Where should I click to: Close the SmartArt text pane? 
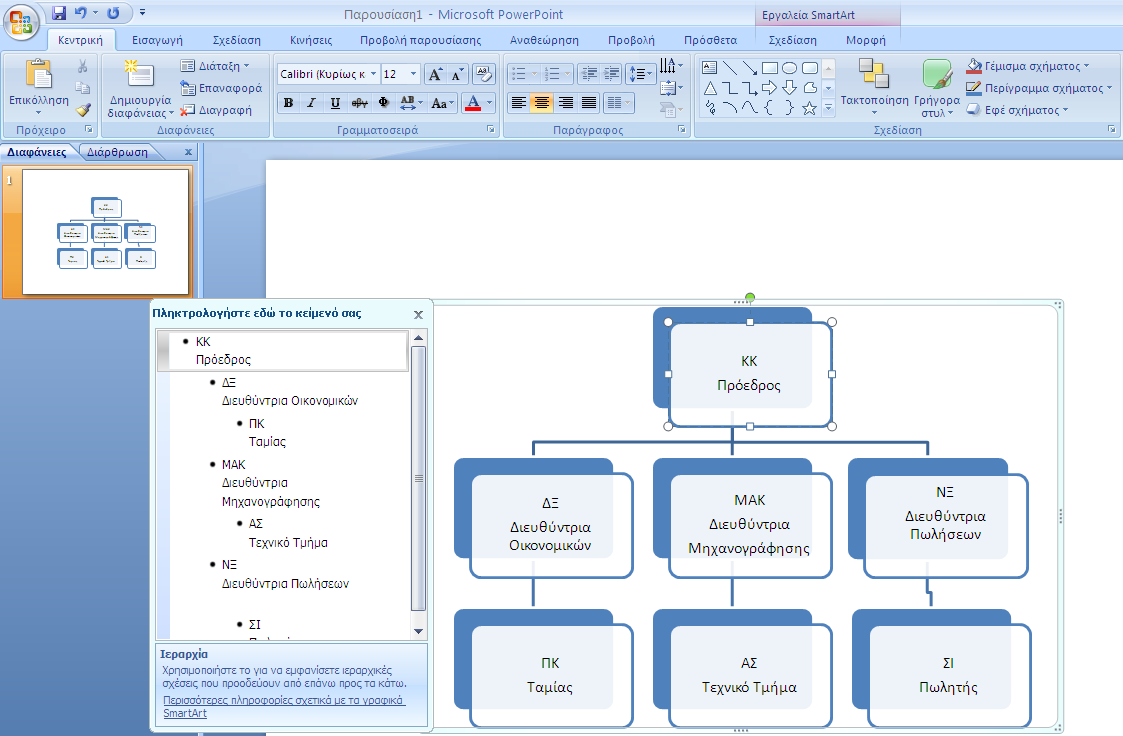[418, 314]
